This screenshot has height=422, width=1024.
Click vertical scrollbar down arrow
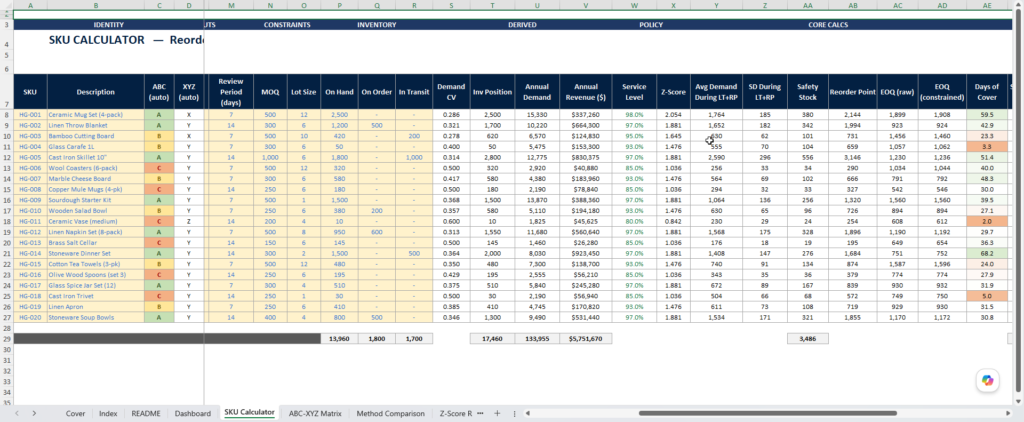coord(1019,400)
